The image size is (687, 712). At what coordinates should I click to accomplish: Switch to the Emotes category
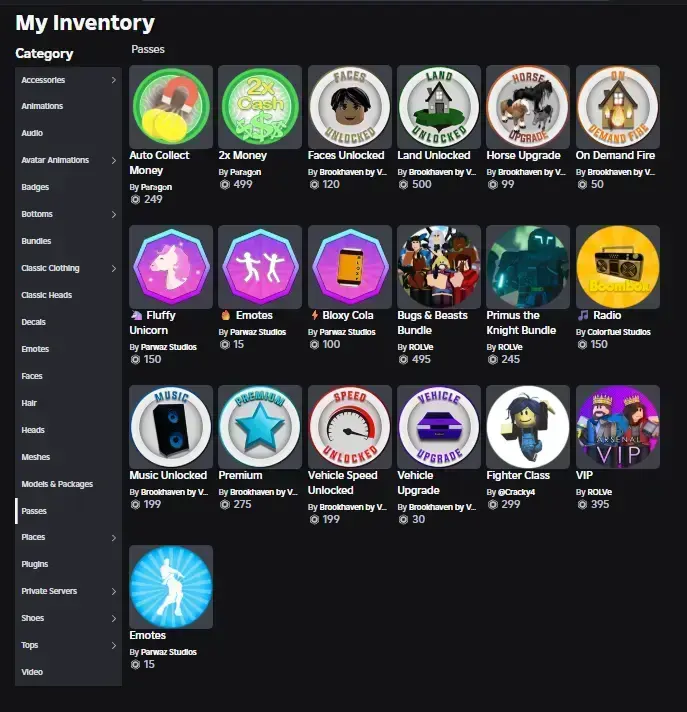[68, 349]
